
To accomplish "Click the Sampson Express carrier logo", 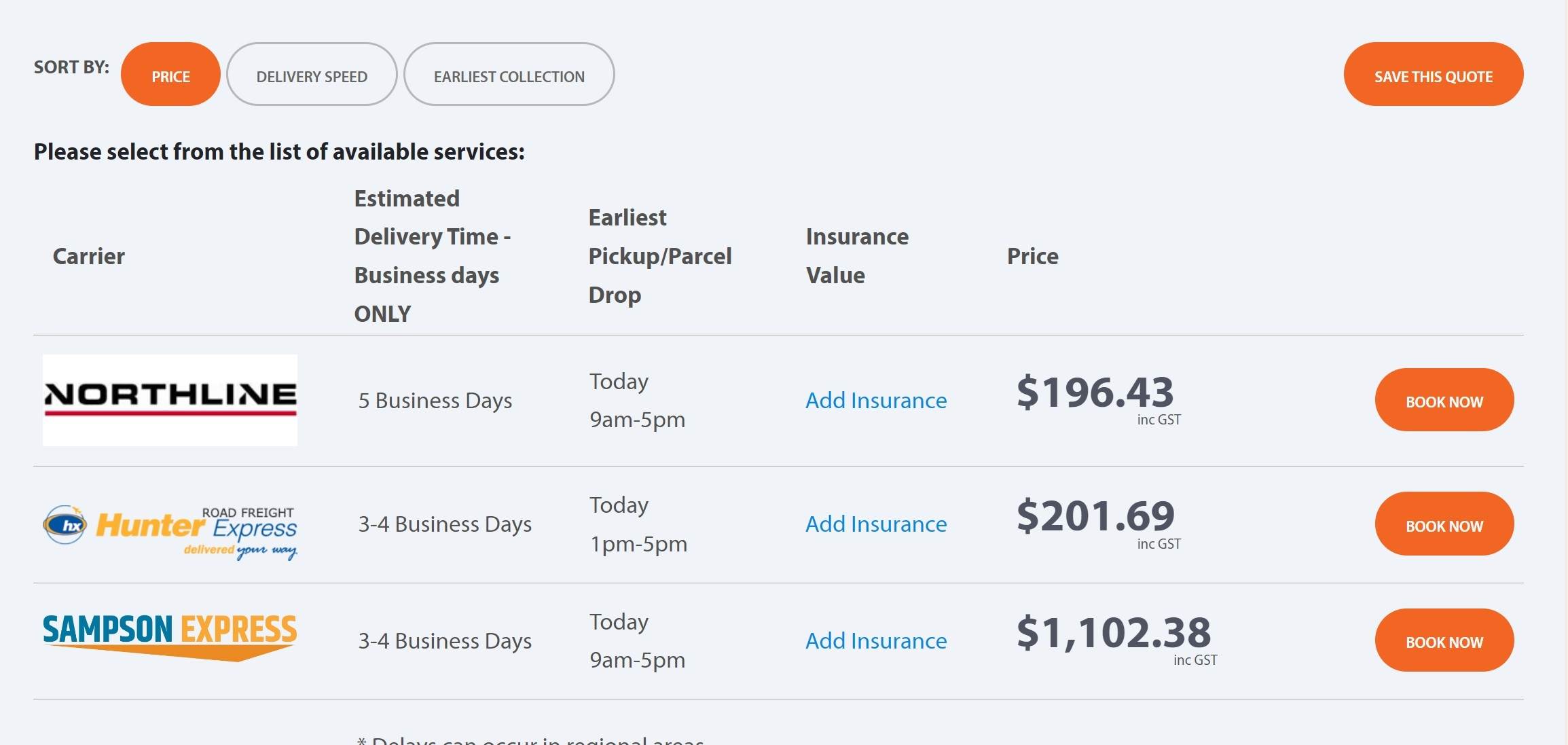I will coord(170,636).
